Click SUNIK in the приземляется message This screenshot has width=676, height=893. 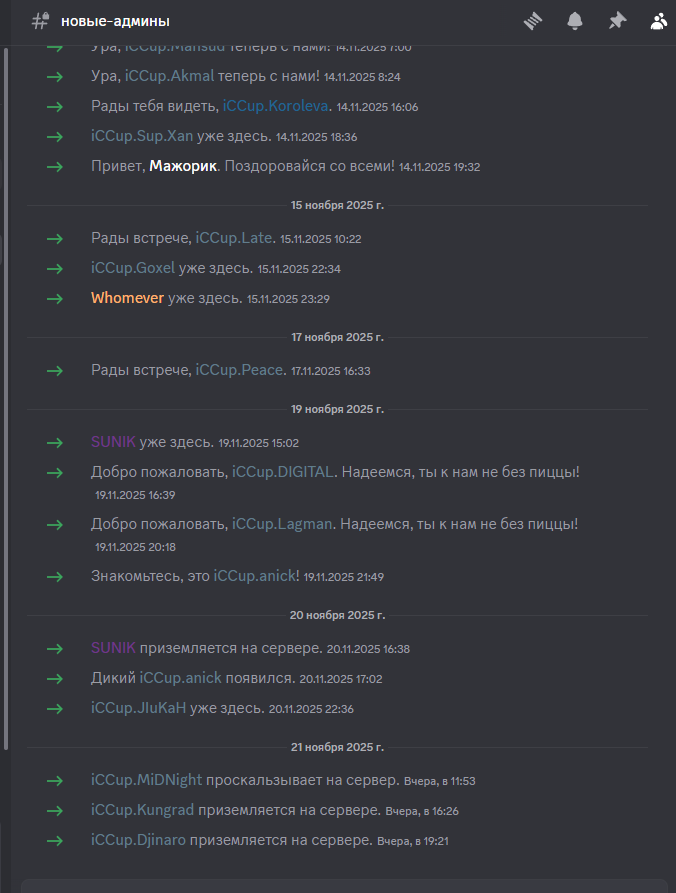coord(113,648)
